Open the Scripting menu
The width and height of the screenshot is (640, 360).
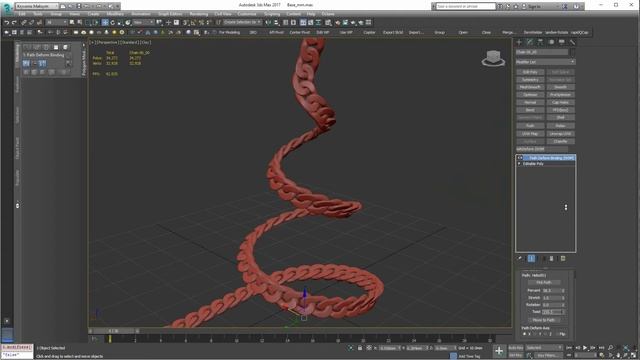272,14
